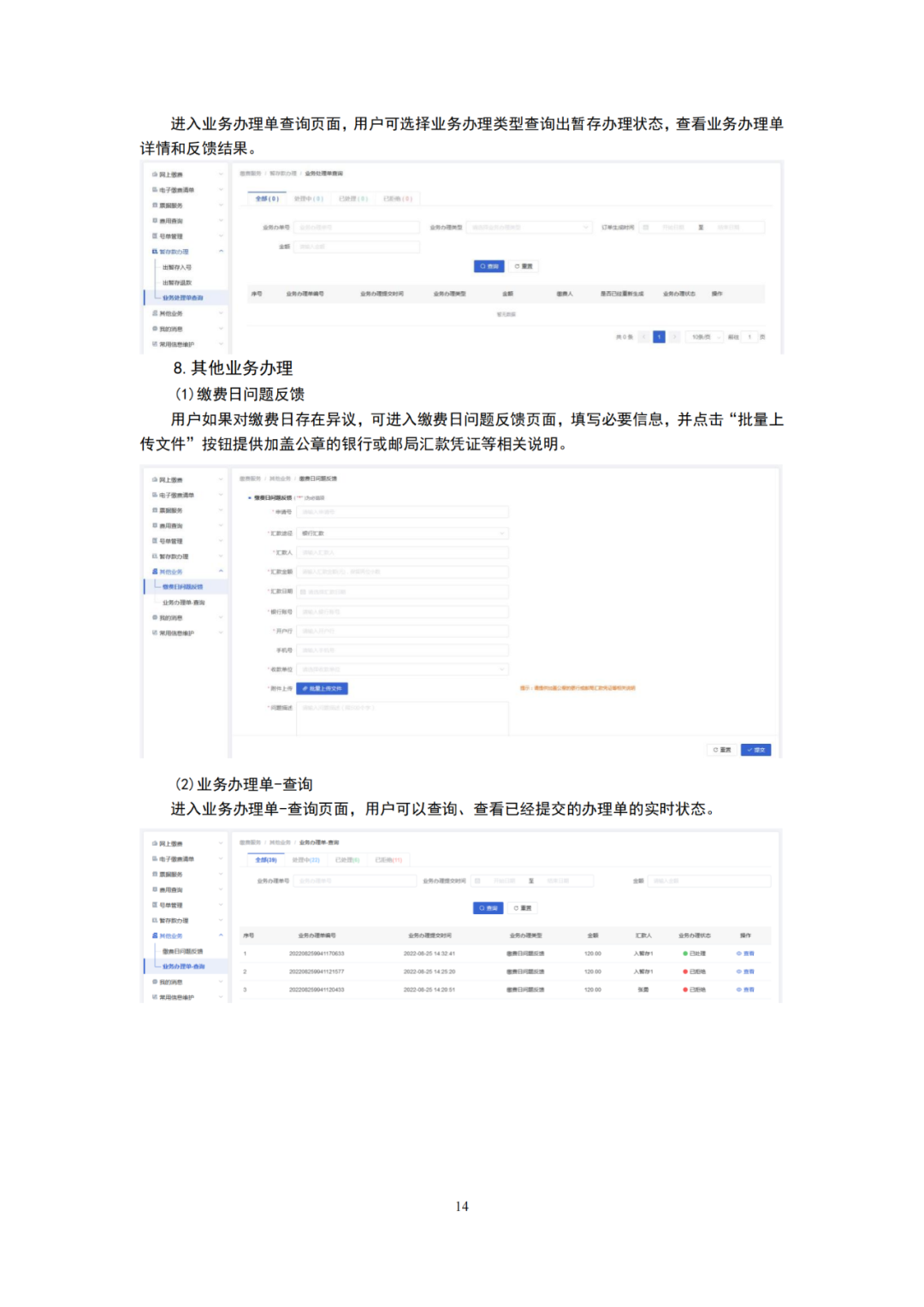The width and height of the screenshot is (924, 1307).
Task: Collapse the 其他业务 sidebar group
Action: pyautogui.click(x=221, y=571)
